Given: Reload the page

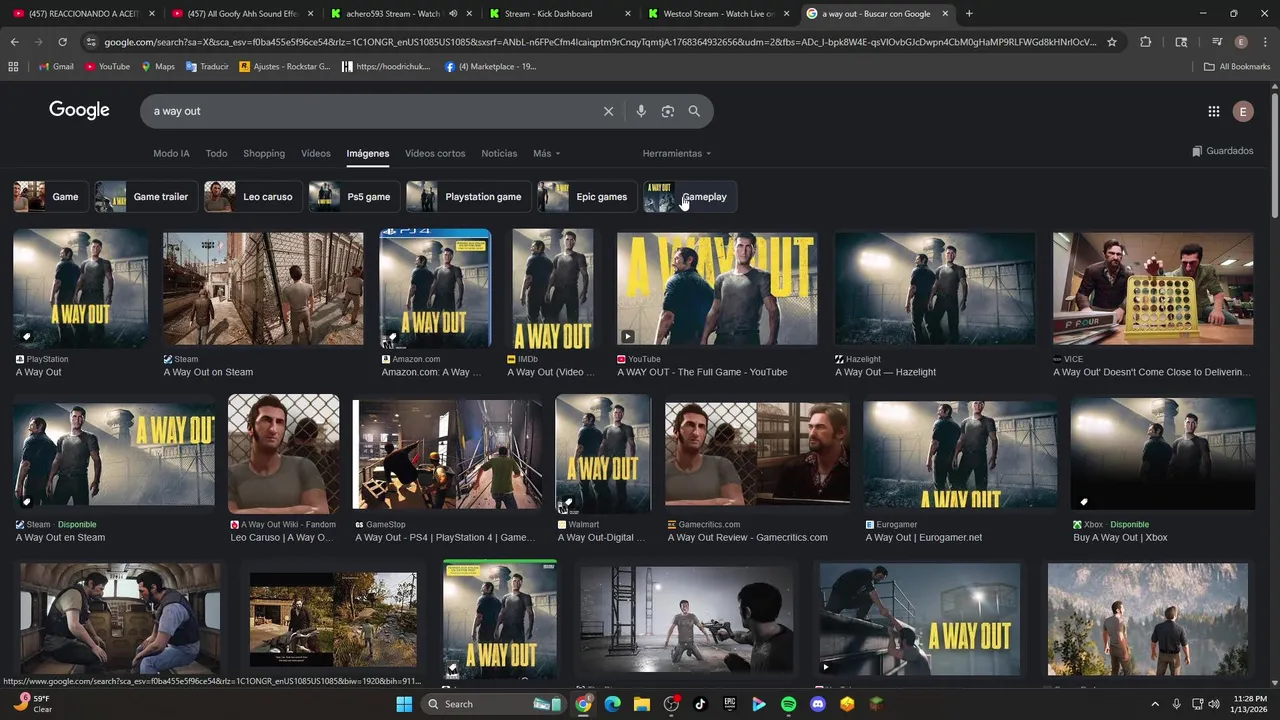Looking at the screenshot, I should (x=62, y=42).
